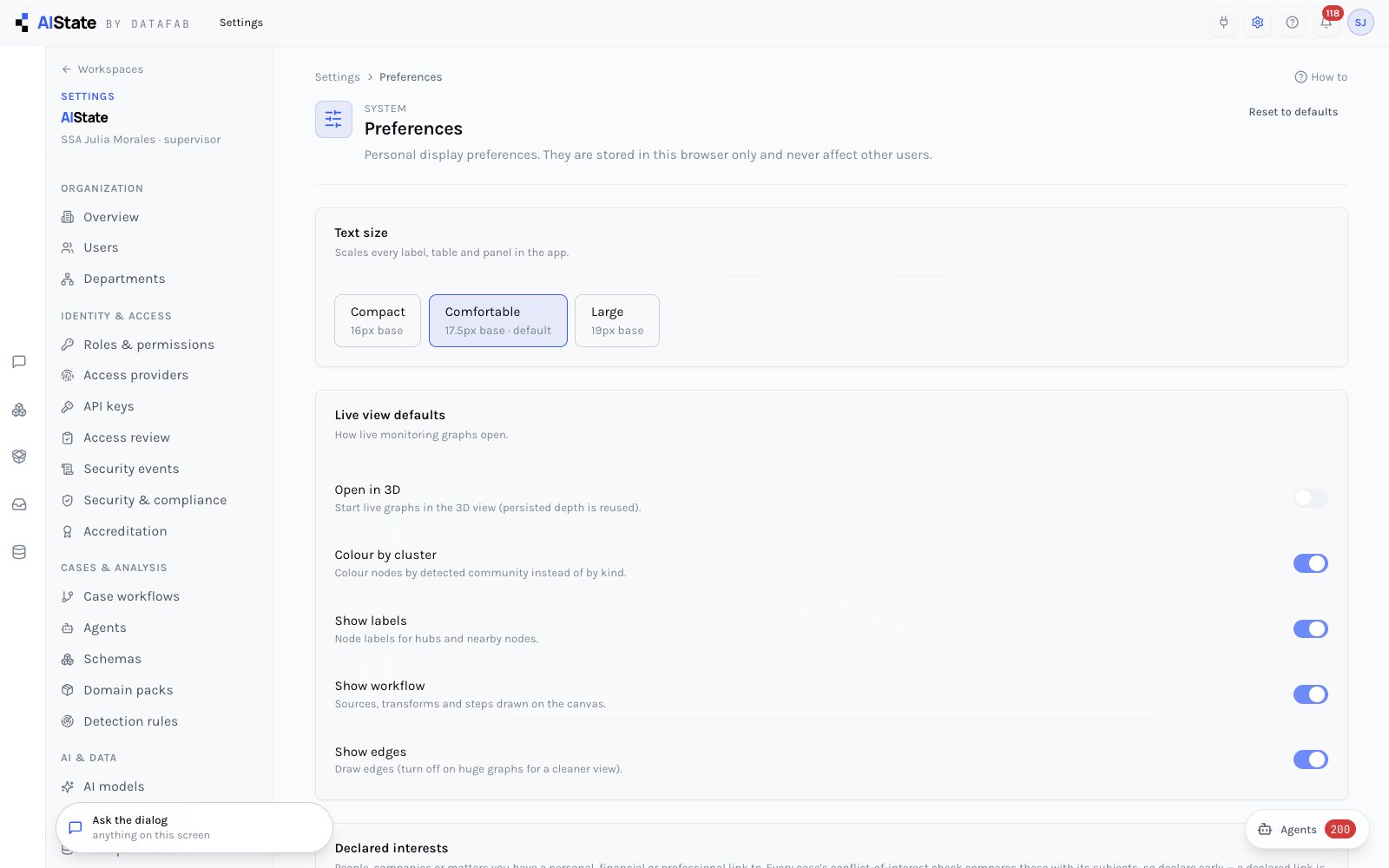Click the help question mark icon
Screen dimensions: 1389x868
[x=1292, y=23]
